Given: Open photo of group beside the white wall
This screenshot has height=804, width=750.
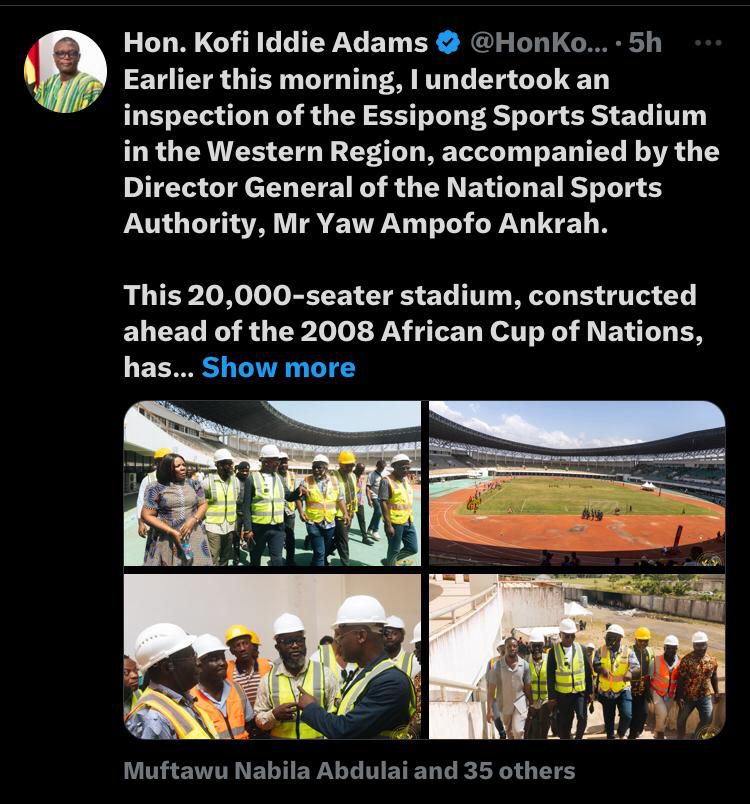Looking at the screenshot, I should [x=577, y=656].
